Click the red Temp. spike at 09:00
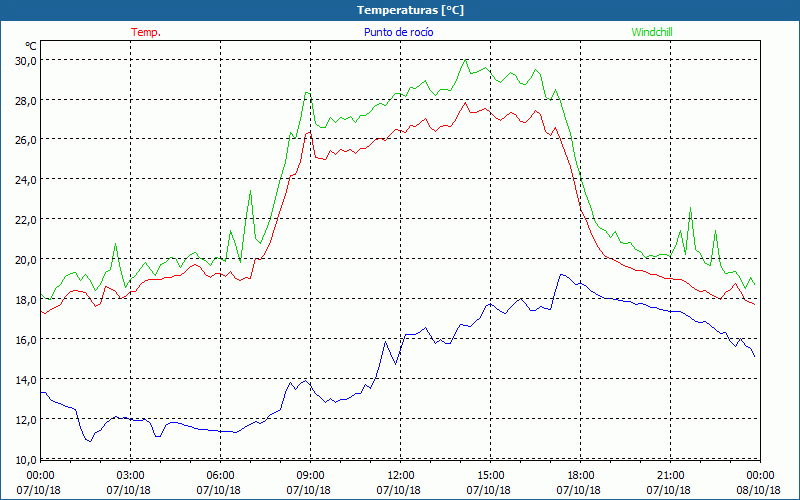 309,133
